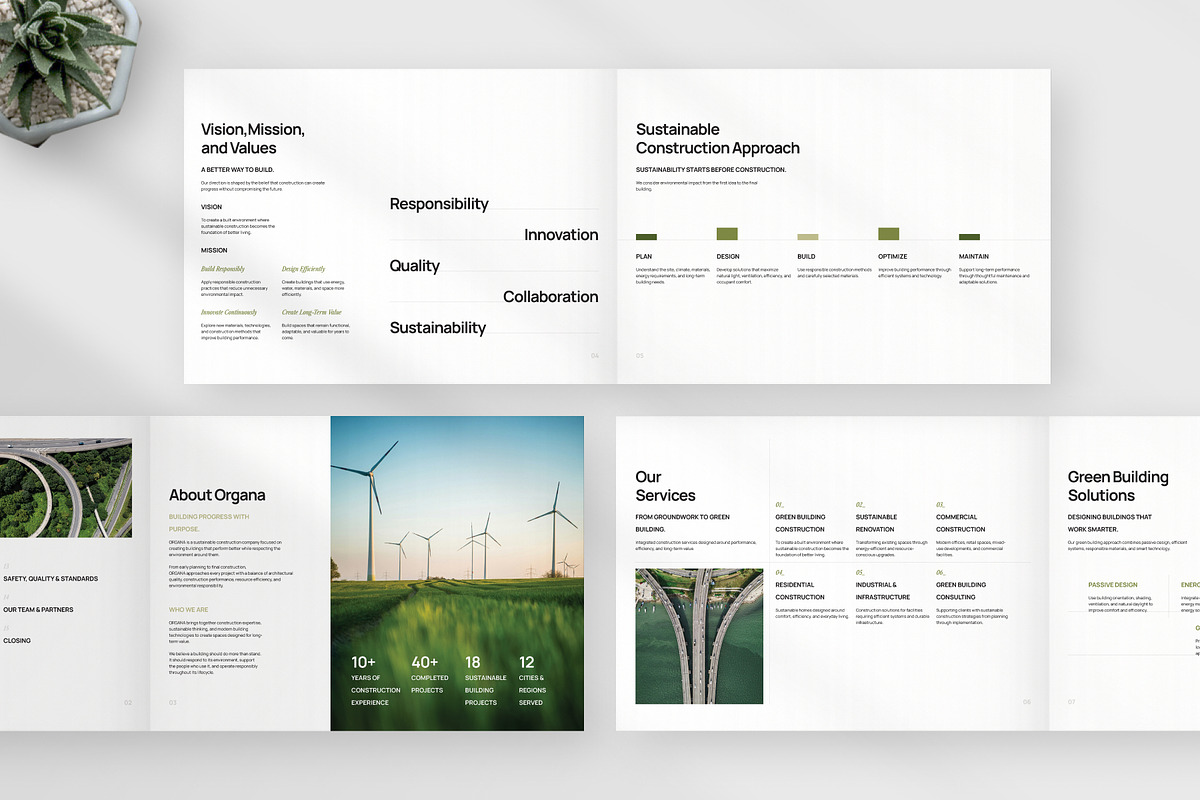This screenshot has width=1200, height=800.
Task: Select the aerial highway interchange forest photo
Action: click(x=66, y=488)
